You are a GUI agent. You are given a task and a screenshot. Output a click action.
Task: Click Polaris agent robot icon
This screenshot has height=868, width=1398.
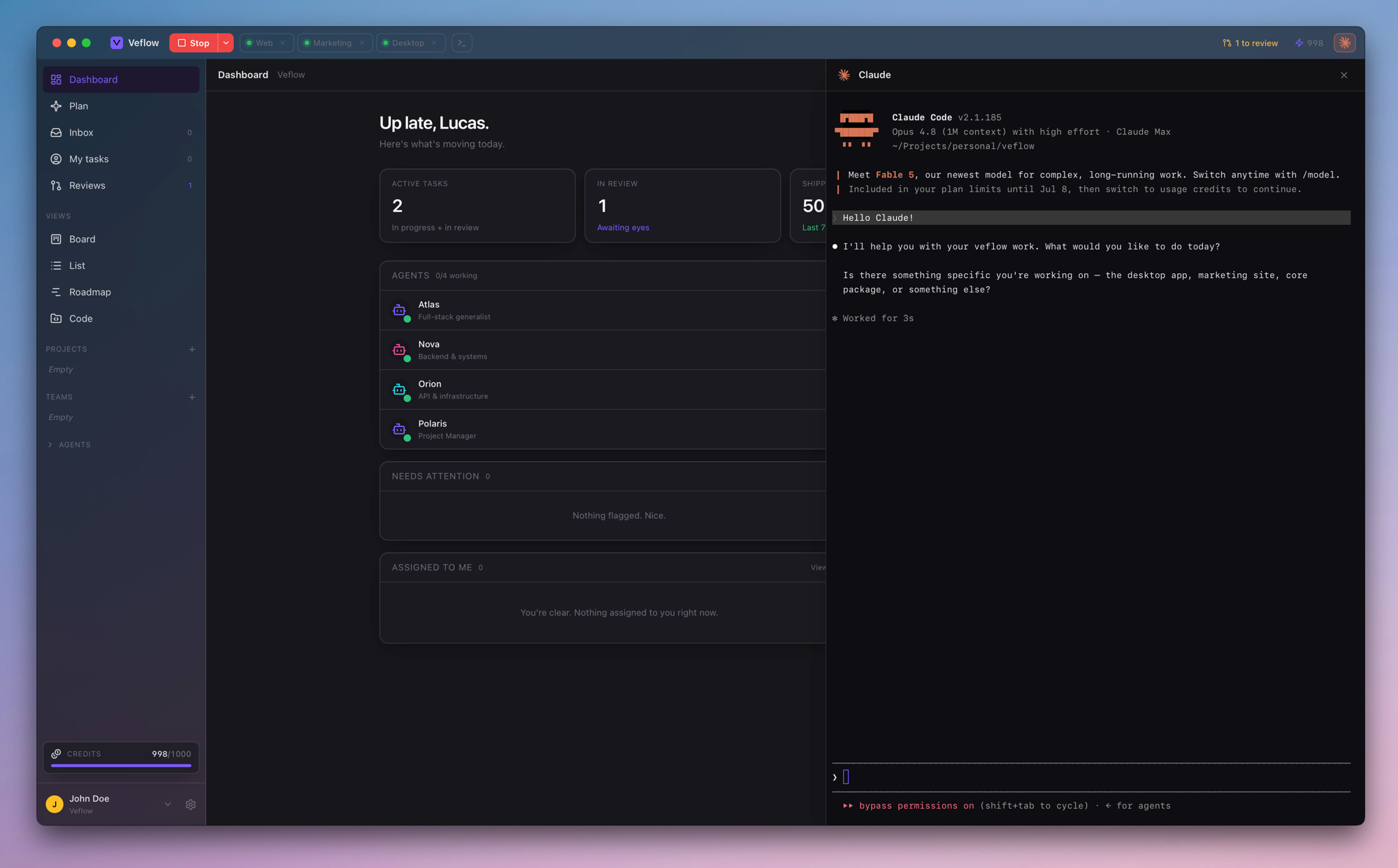400,430
